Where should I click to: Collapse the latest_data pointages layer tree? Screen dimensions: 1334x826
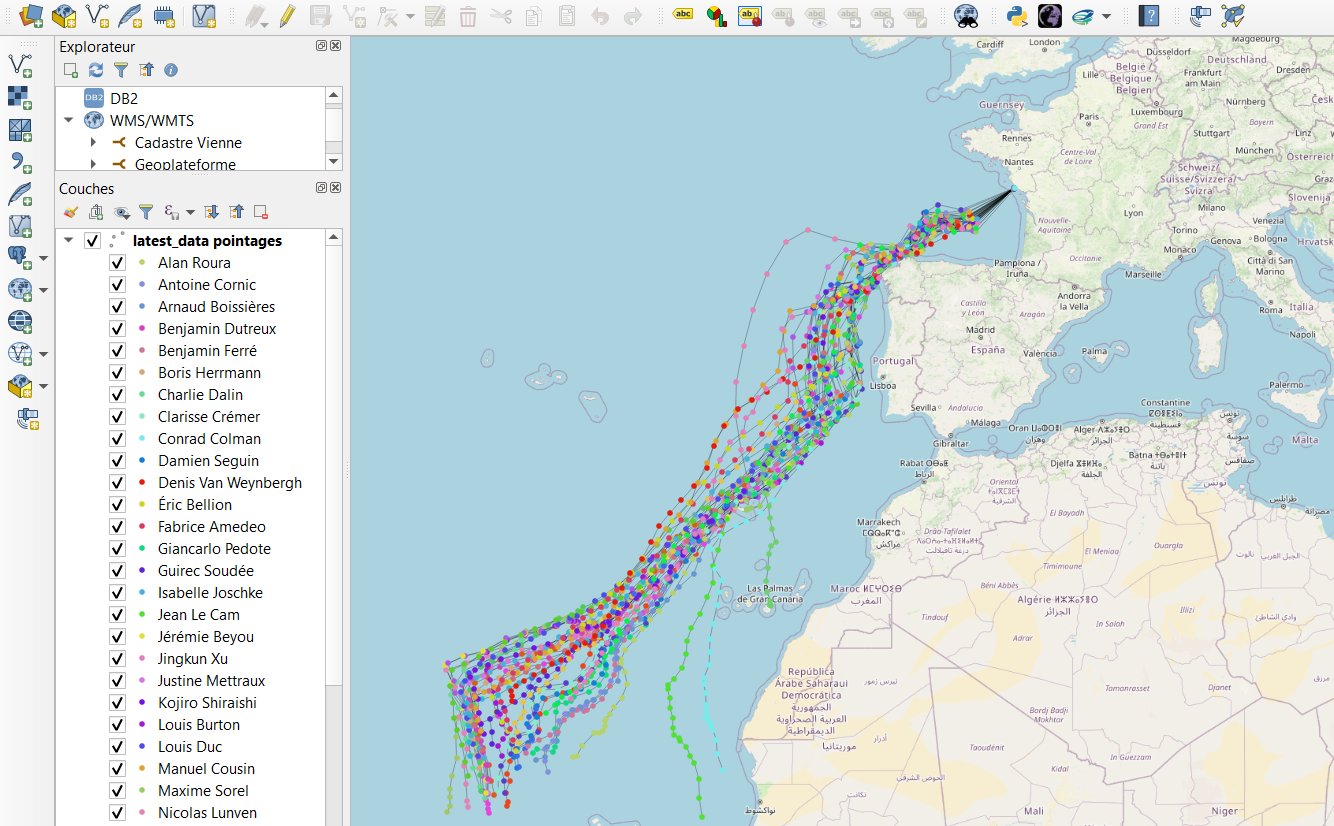69,241
